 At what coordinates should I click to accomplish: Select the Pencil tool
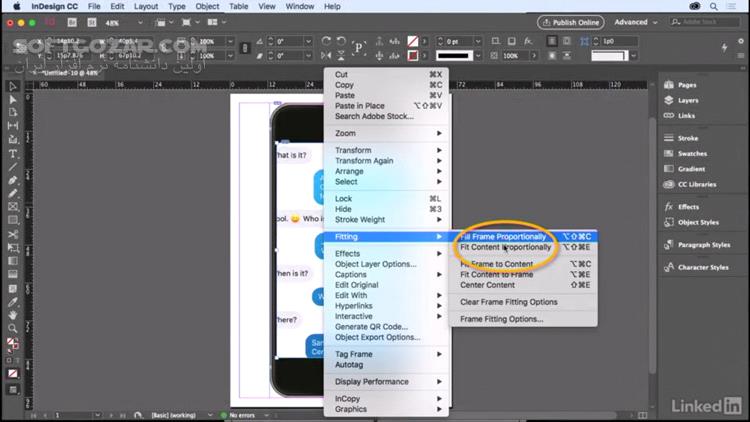13,193
